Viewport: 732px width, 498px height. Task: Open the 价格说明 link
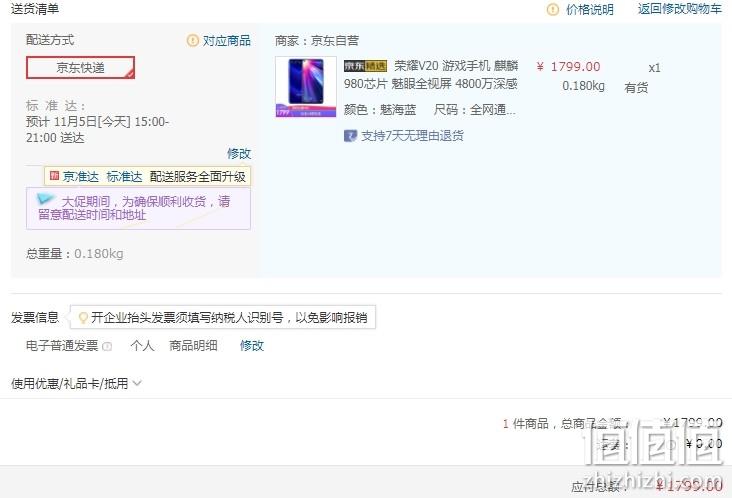590,9
